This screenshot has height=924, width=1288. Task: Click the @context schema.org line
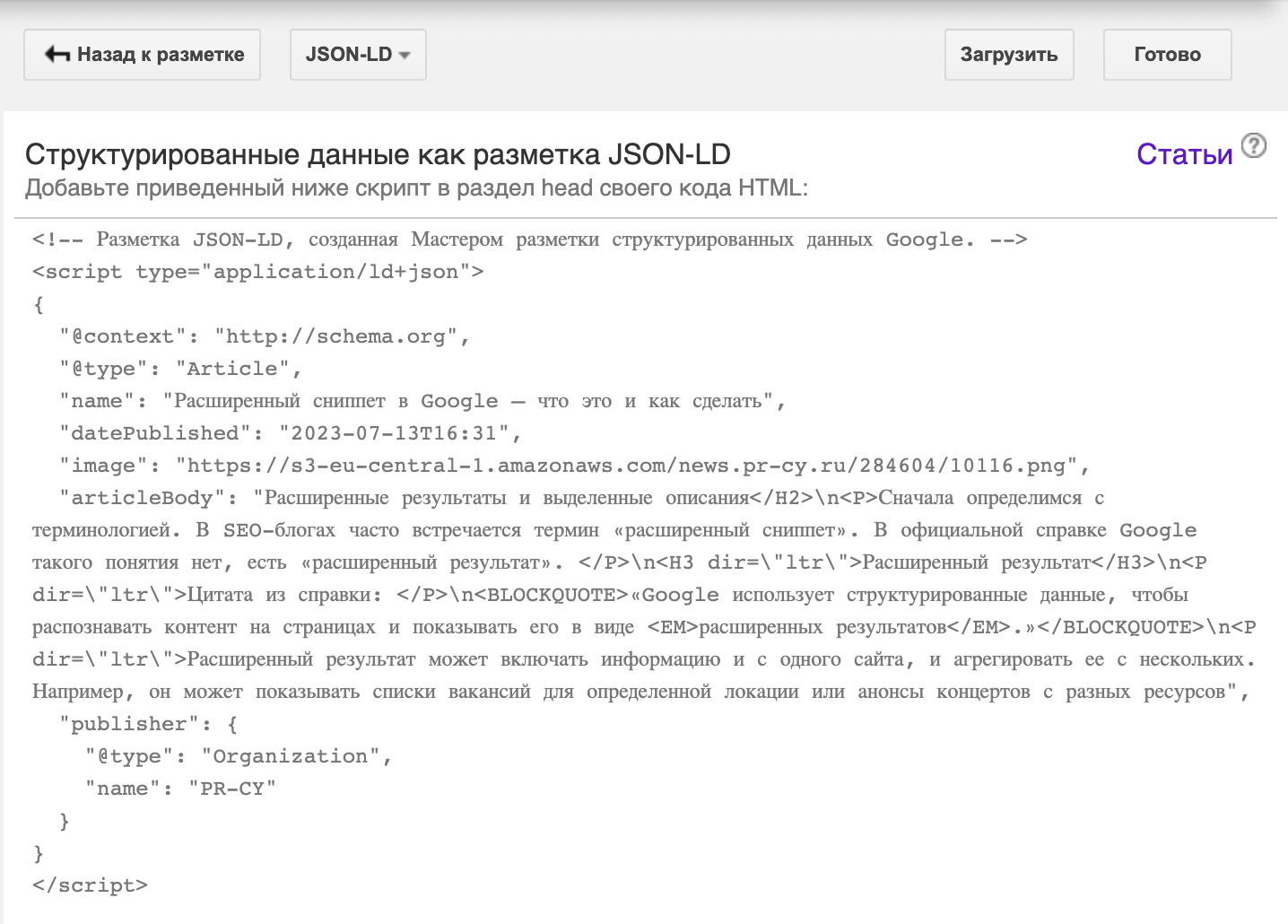tap(265, 336)
